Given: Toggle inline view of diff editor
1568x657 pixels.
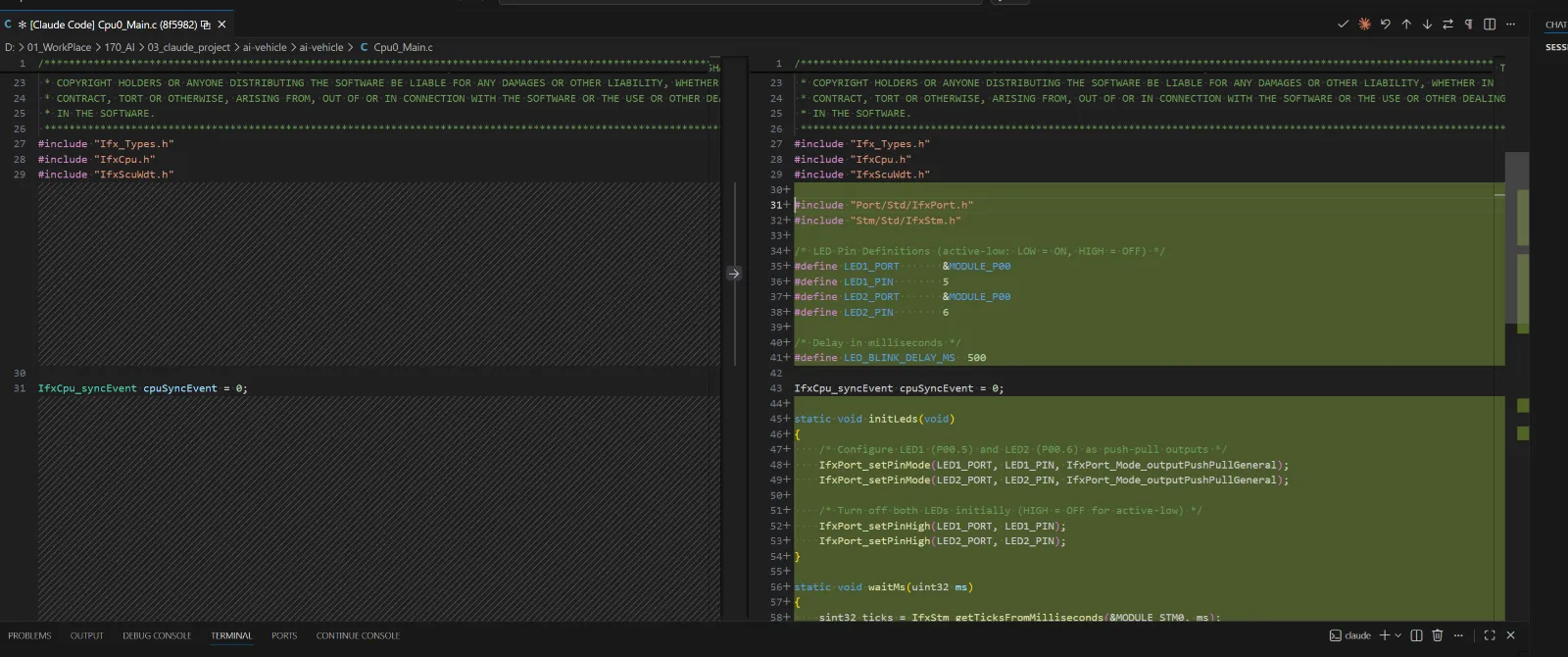Looking at the screenshot, I should (x=1490, y=25).
